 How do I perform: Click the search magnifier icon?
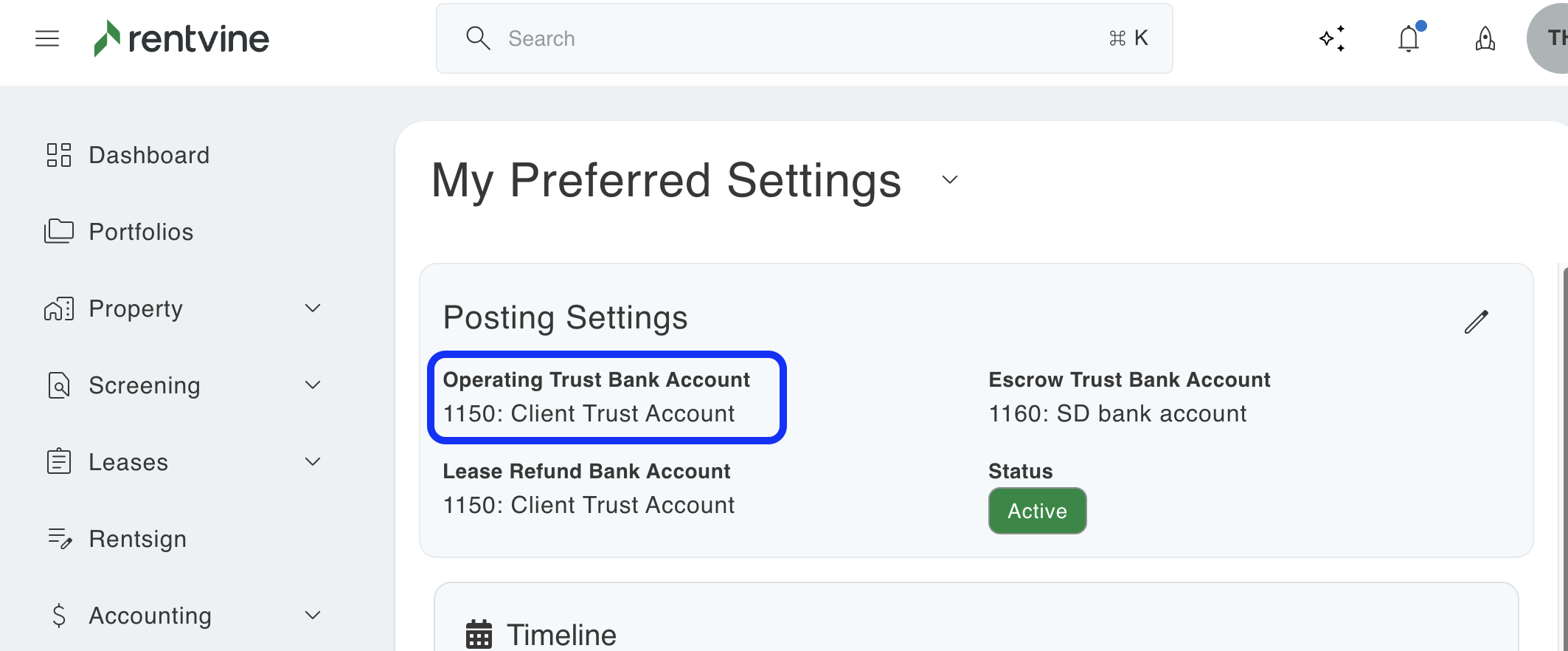(478, 38)
